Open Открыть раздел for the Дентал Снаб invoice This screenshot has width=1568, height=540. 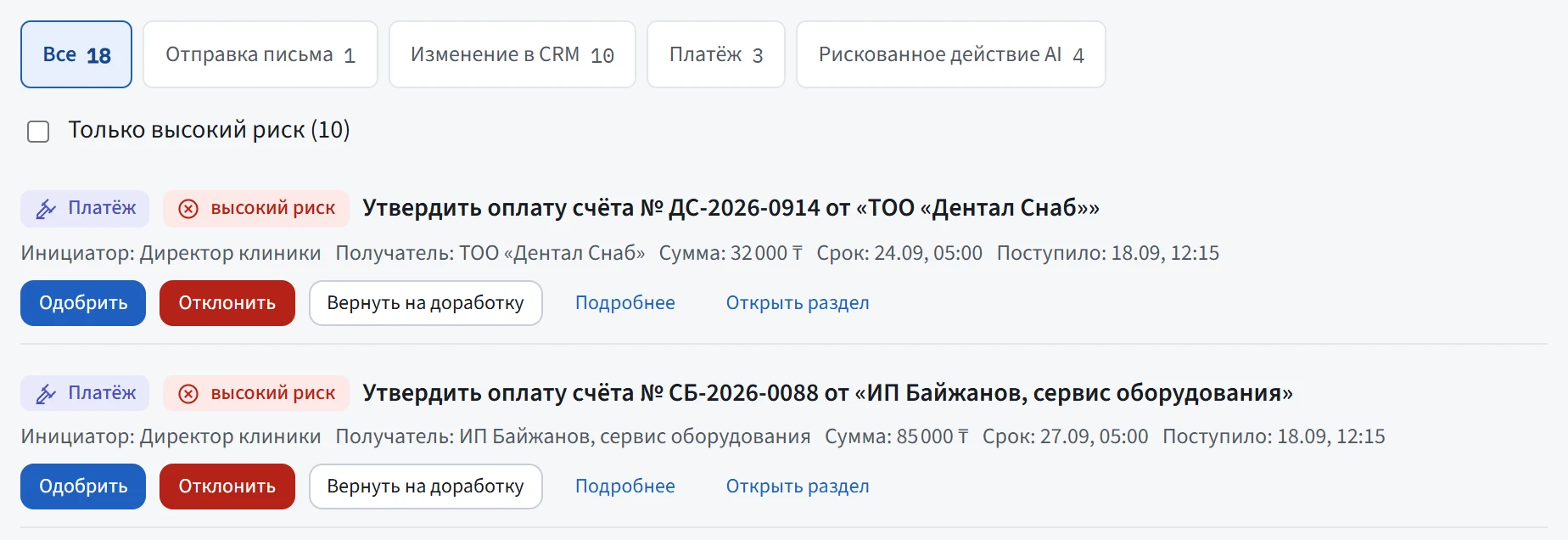798,303
